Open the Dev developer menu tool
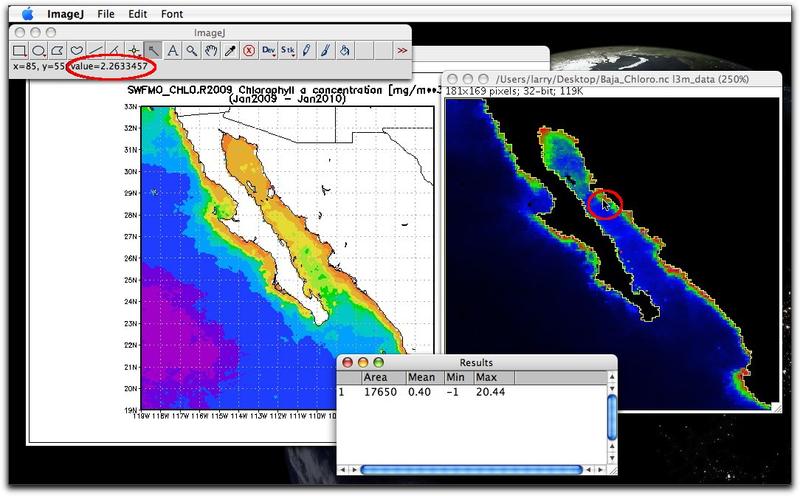This screenshot has width=800, height=496. point(268,51)
